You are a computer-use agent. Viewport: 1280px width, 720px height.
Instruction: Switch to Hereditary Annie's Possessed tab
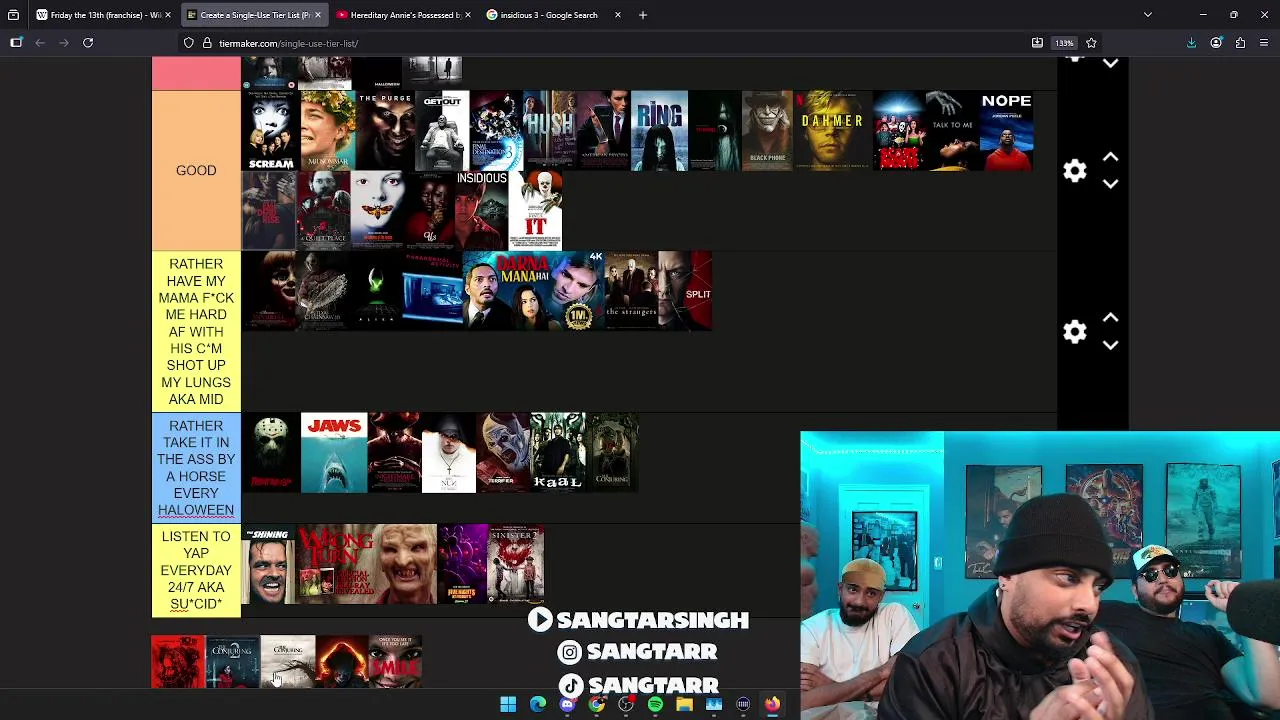[404, 15]
